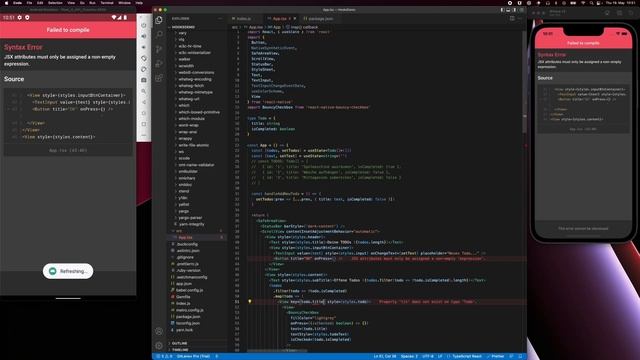Click line and column position indicator
The image size is (640, 360).
tap(385, 356)
